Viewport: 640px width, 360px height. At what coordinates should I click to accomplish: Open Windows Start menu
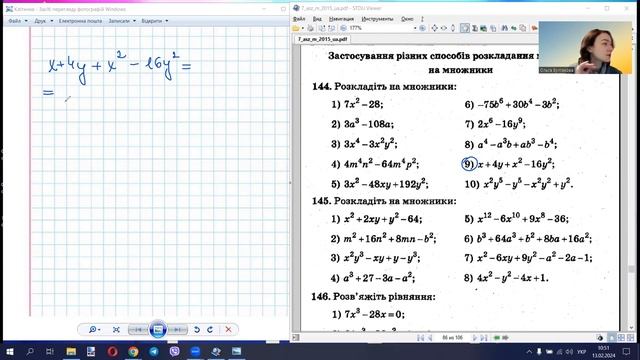[x=10, y=351]
